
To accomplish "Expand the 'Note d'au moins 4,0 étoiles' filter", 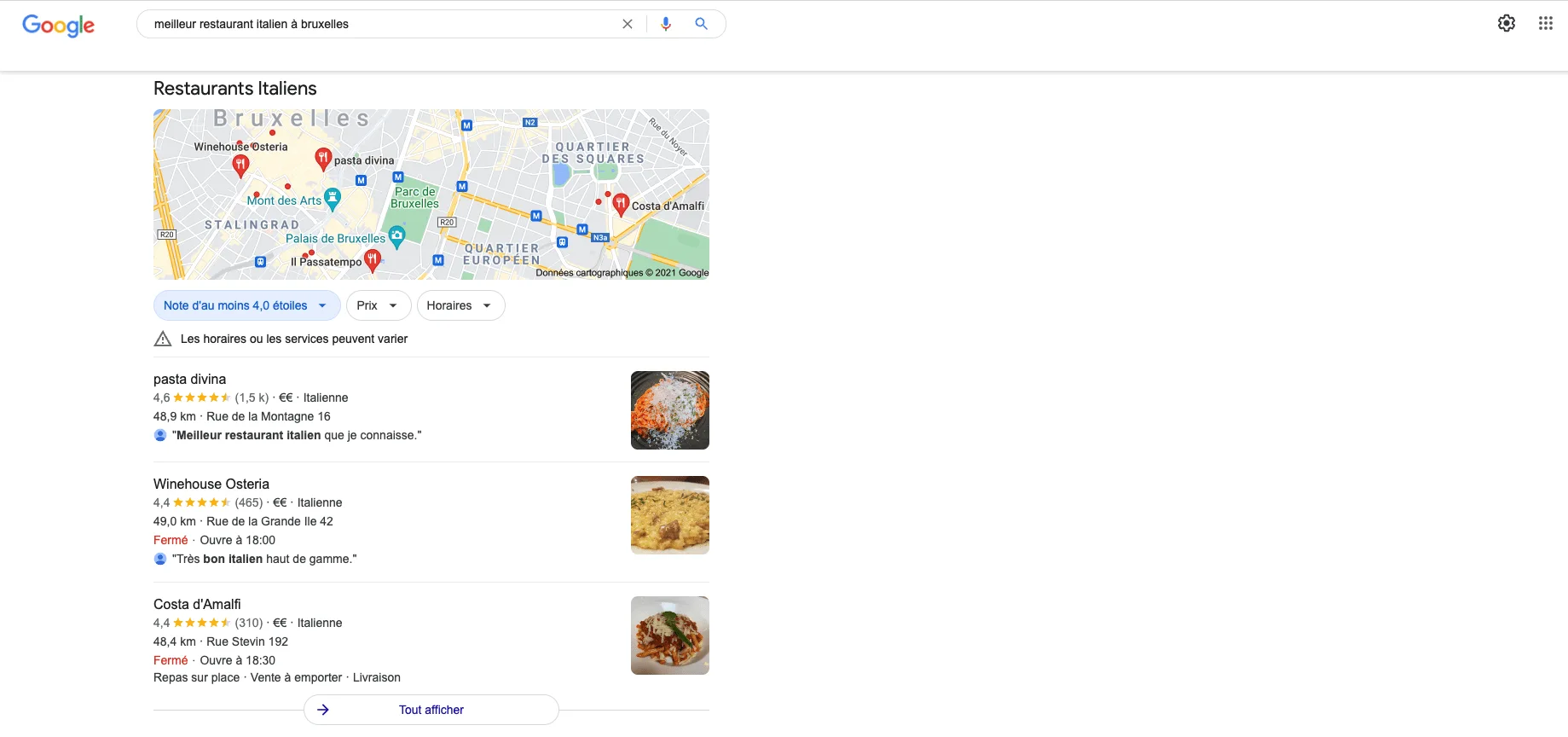I will click(x=246, y=305).
